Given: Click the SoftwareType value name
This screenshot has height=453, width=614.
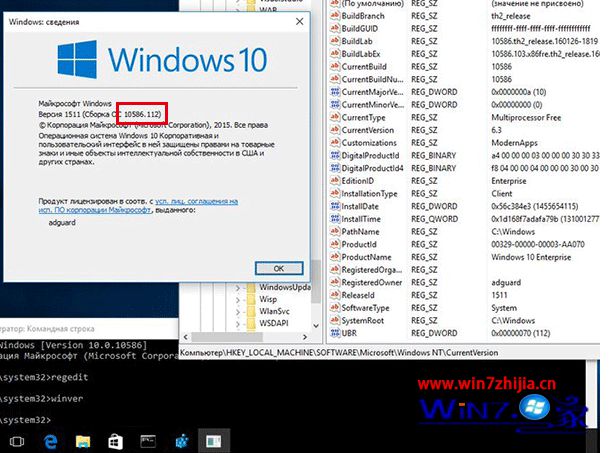Looking at the screenshot, I should click(x=365, y=308).
